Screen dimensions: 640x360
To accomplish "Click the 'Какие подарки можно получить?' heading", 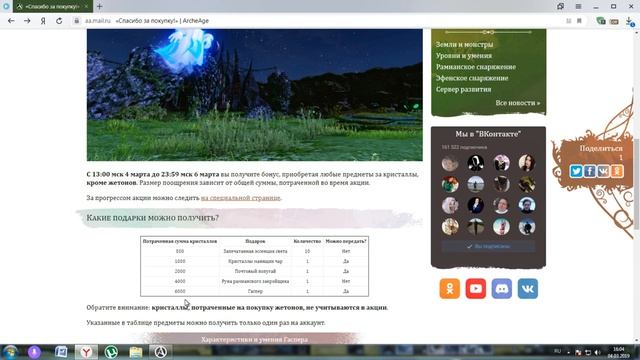I will pos(153,218).
